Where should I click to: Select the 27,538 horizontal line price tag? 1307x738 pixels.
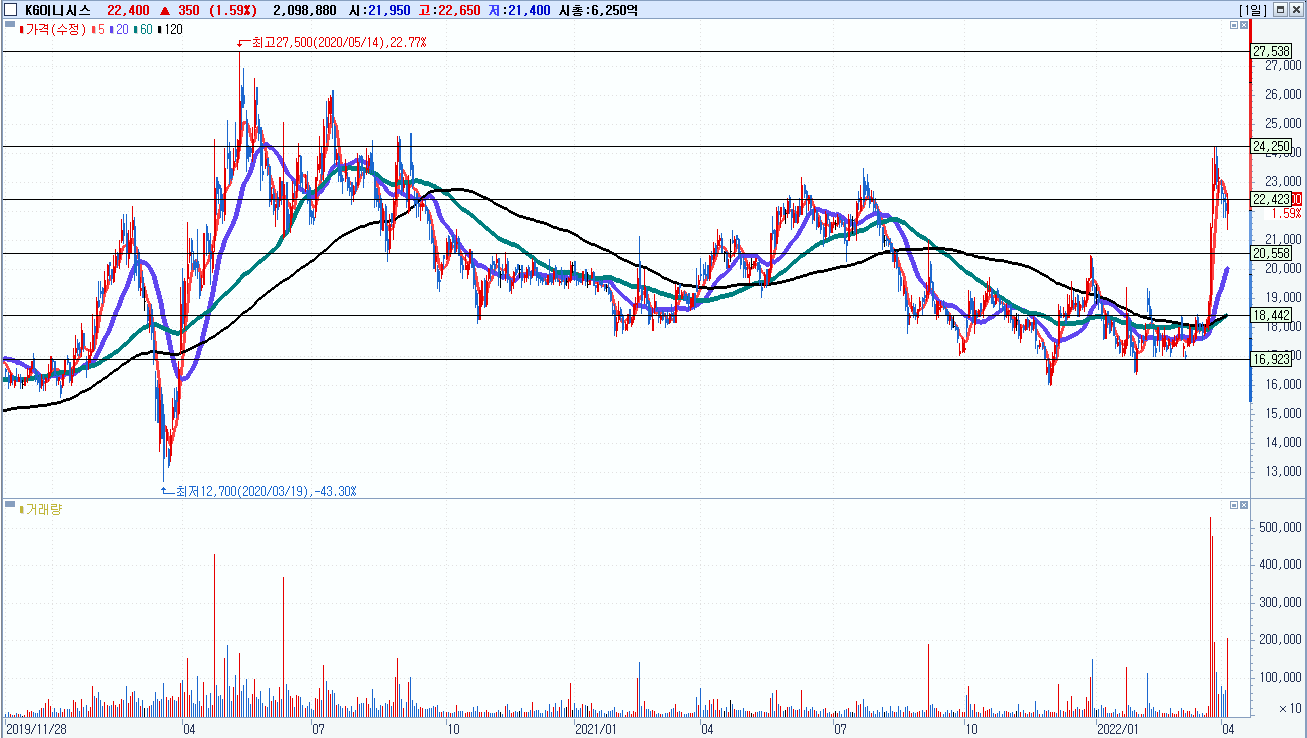pos(1271,50)
